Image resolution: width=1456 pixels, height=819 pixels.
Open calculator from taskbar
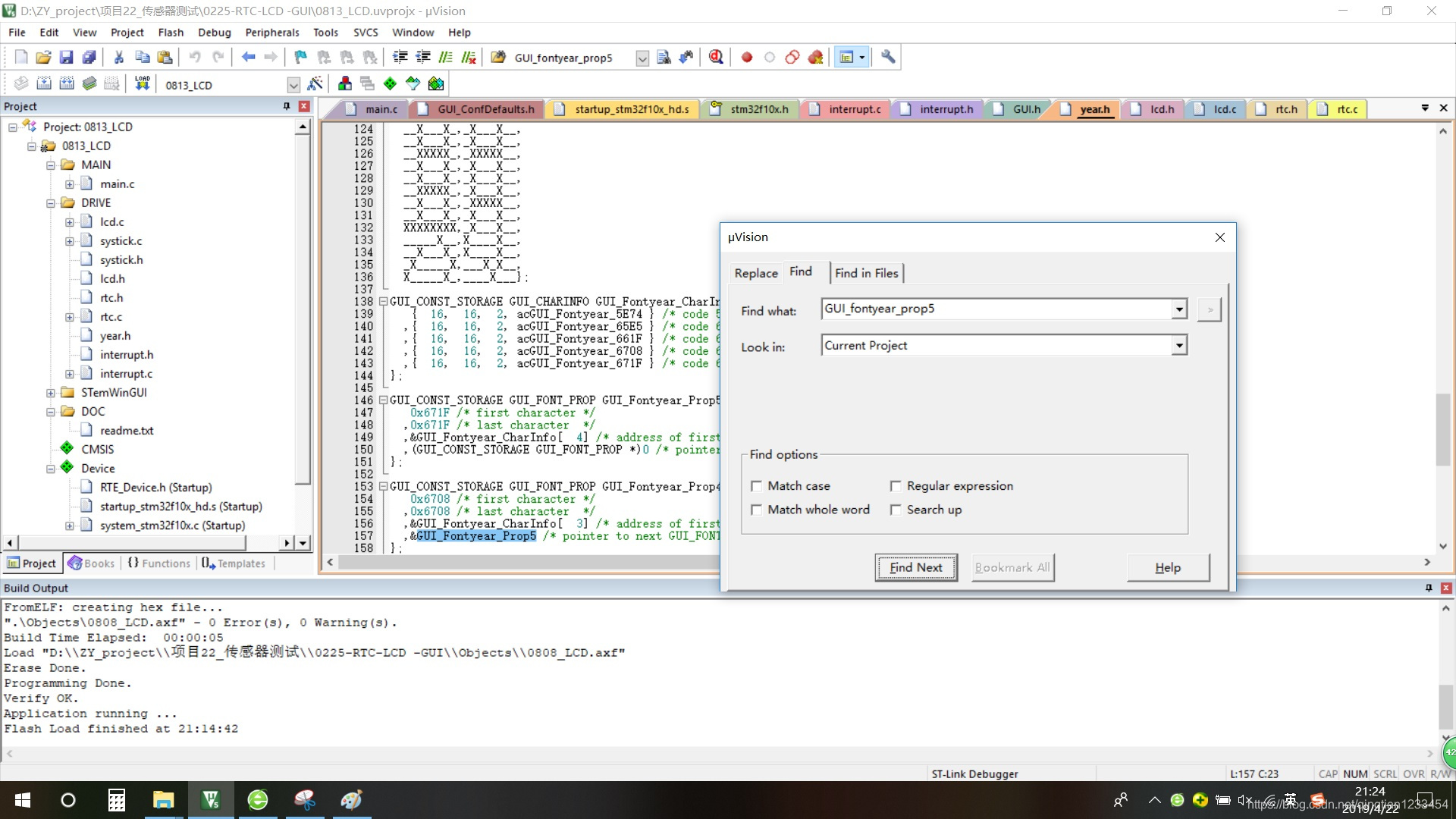(x=116, y=800)
